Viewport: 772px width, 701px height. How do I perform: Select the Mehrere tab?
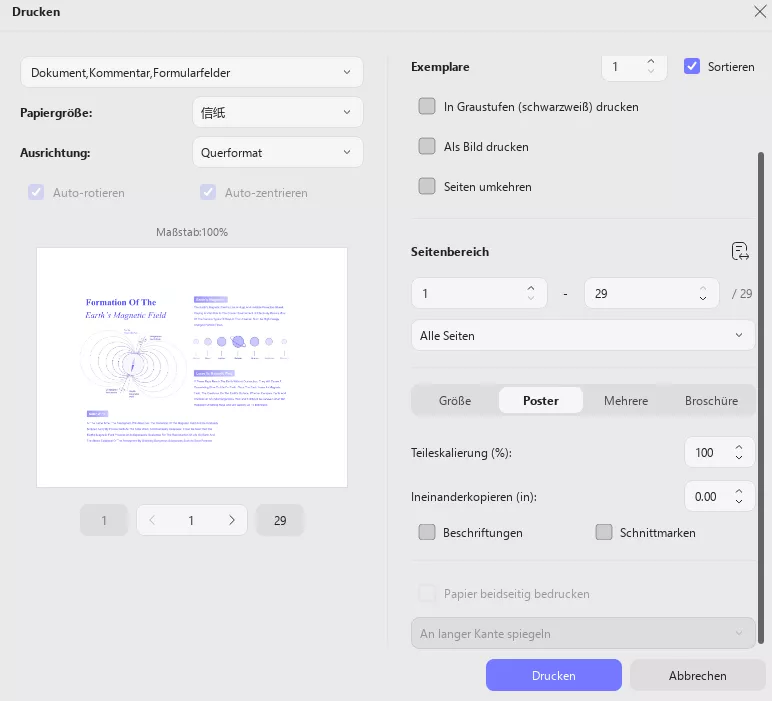626,401
